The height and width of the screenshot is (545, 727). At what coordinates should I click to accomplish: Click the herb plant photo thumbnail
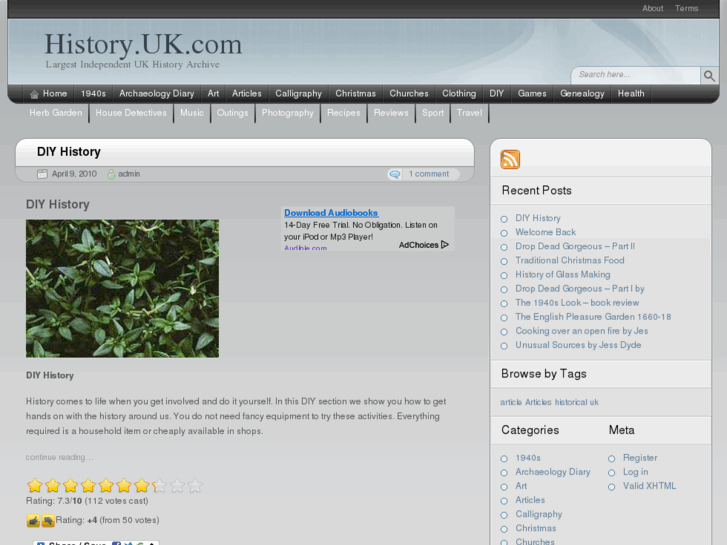pyautogui.click(x=122, y=289)
